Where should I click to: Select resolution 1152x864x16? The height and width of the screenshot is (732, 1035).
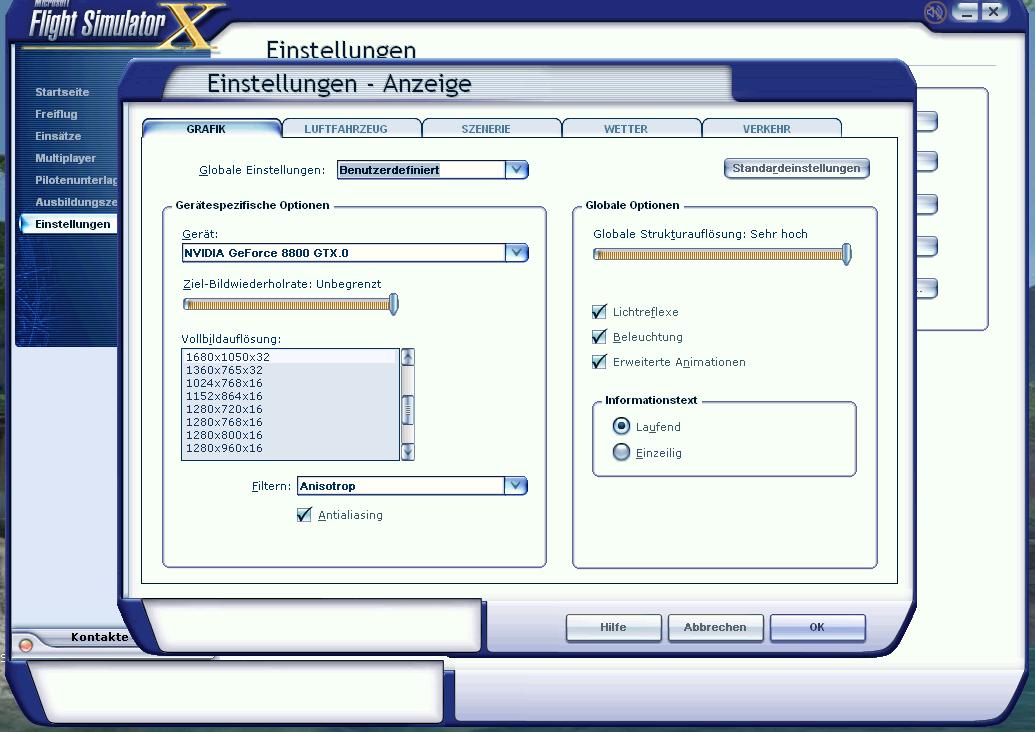(290, 396)
